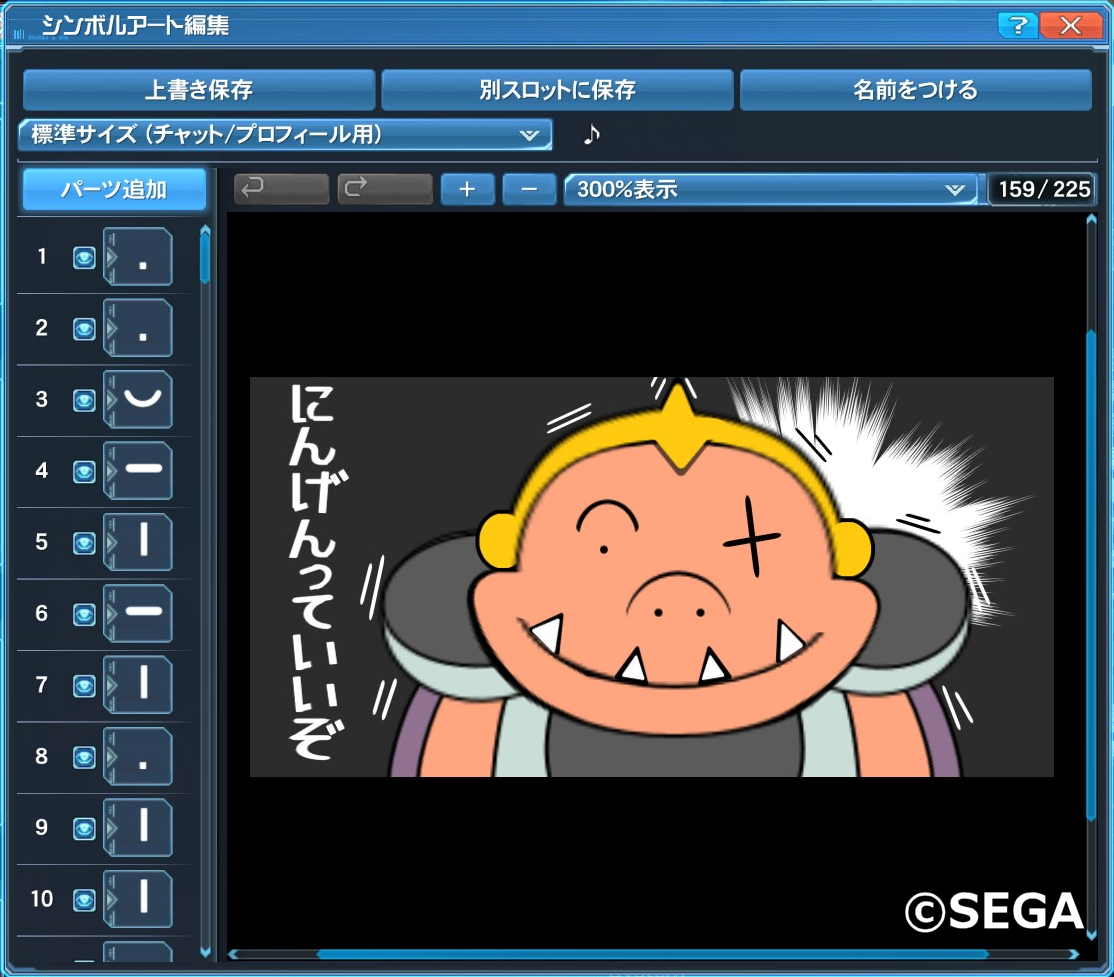This screenshot has height=977, width=1114.
Task: Close the シンボルアート編集 window
Action: (1070, 26)
